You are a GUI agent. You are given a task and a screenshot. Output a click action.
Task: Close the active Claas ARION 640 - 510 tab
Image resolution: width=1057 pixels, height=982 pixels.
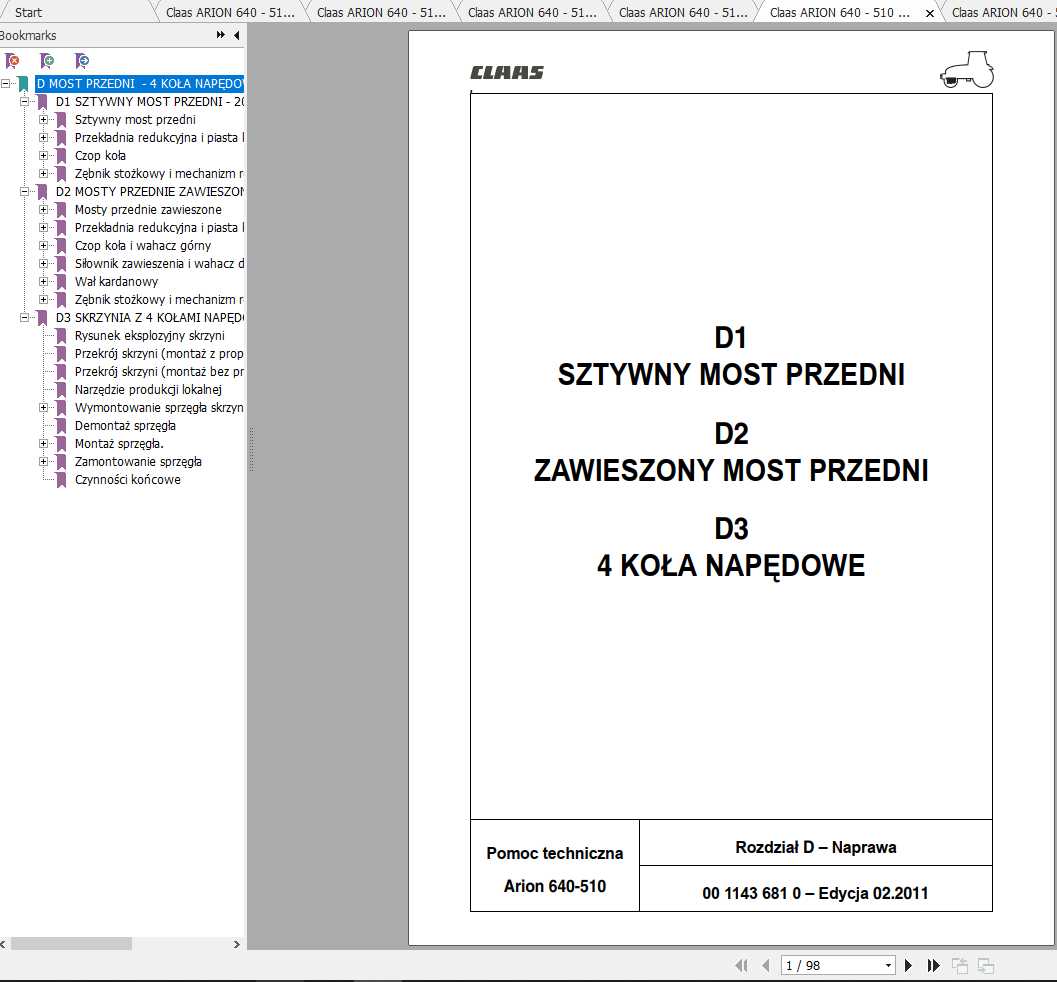(930, 13)
